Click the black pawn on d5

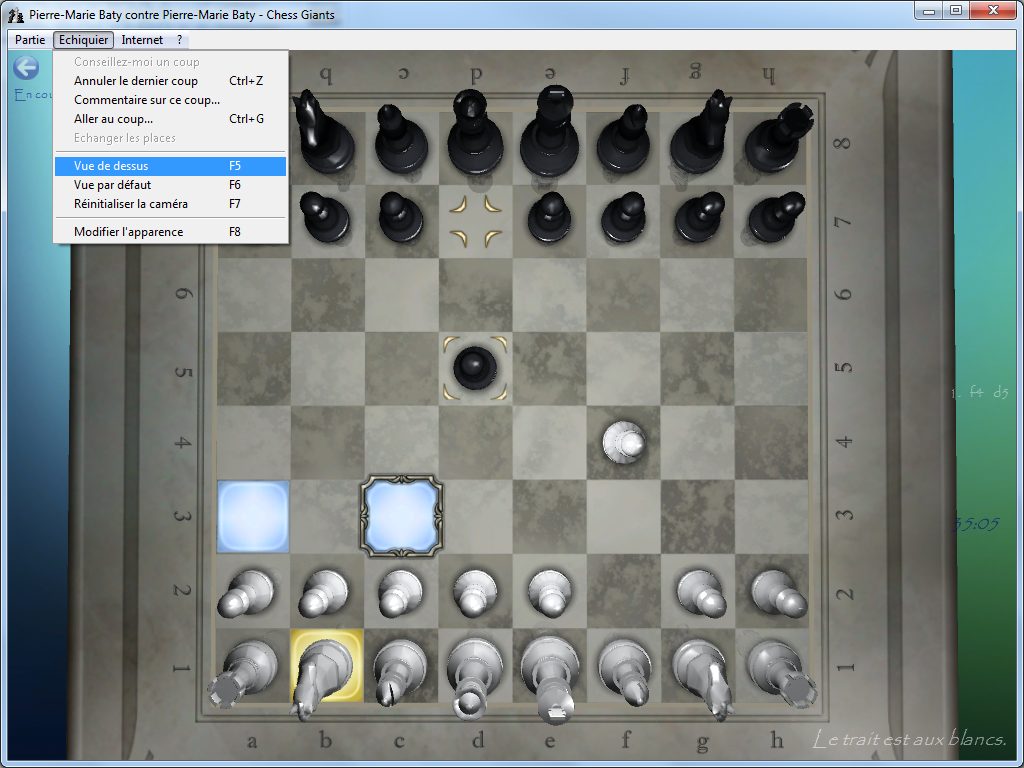click(x=475, y=367)
